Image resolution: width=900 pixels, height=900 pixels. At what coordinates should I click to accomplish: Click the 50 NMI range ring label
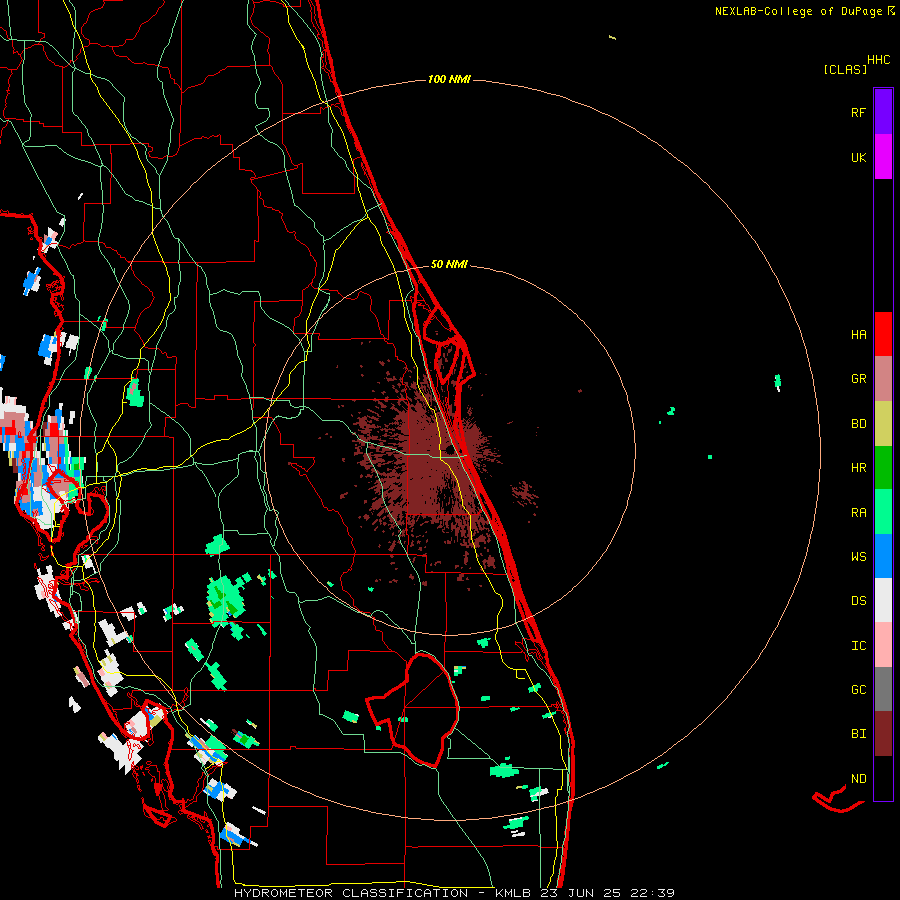449,264
